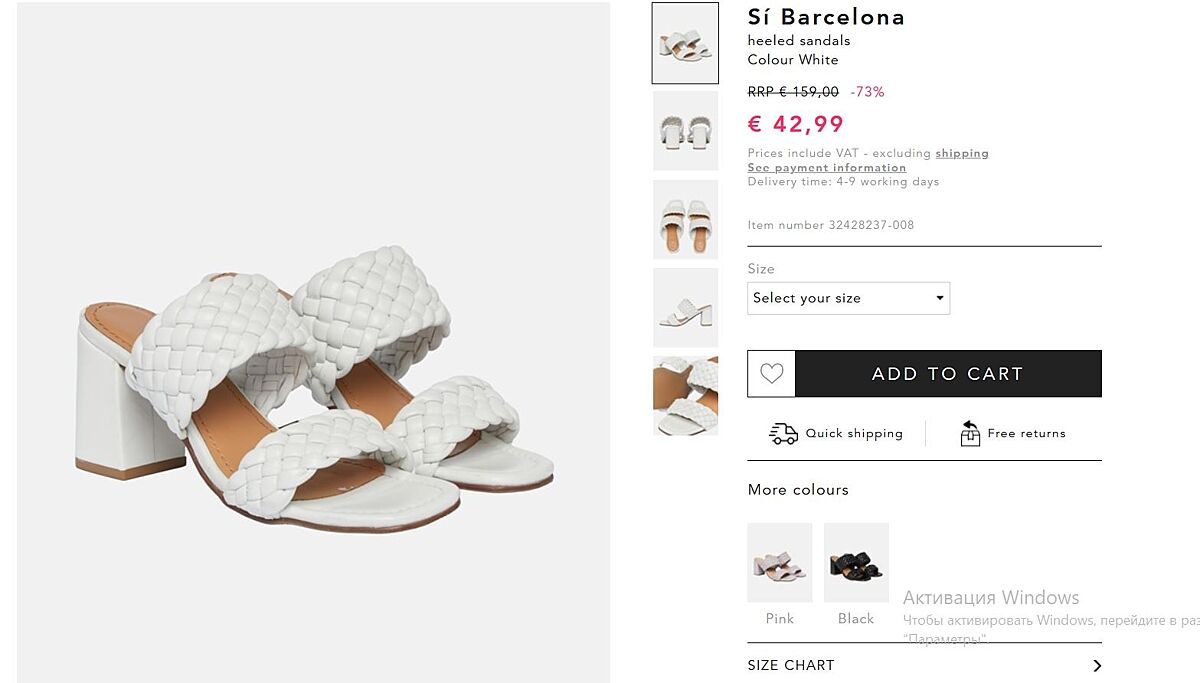
Task: Click the Size Chart label
Action: click(790, 666)
